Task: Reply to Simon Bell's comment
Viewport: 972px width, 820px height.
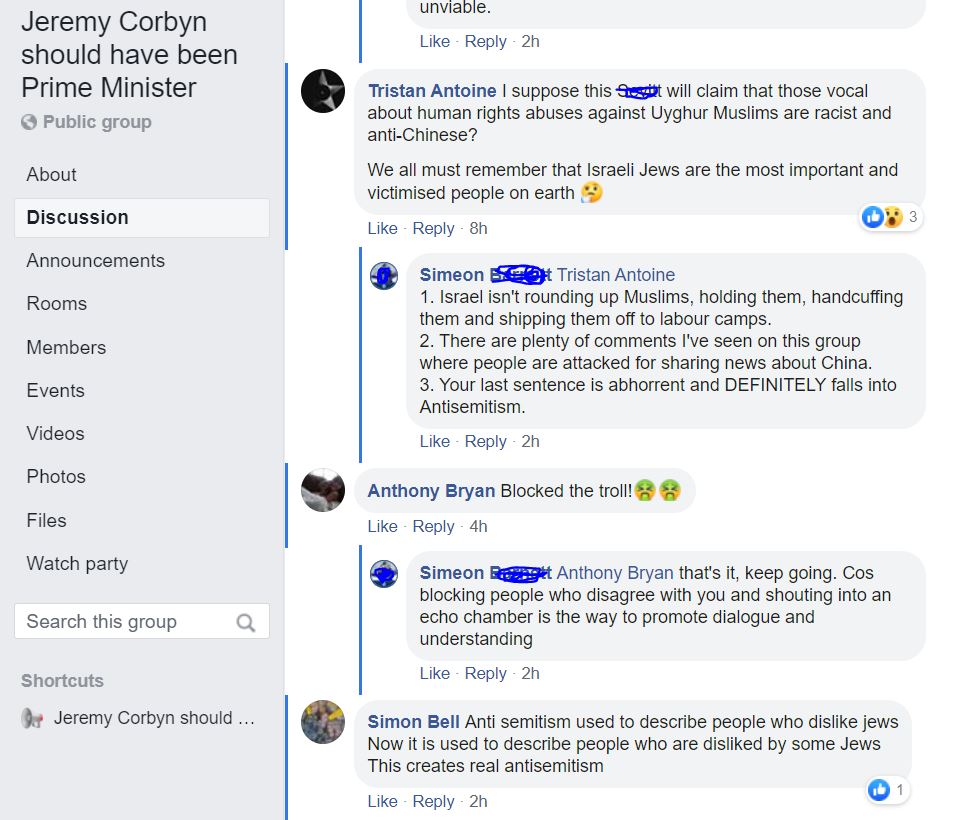Action: pos(433,801)
